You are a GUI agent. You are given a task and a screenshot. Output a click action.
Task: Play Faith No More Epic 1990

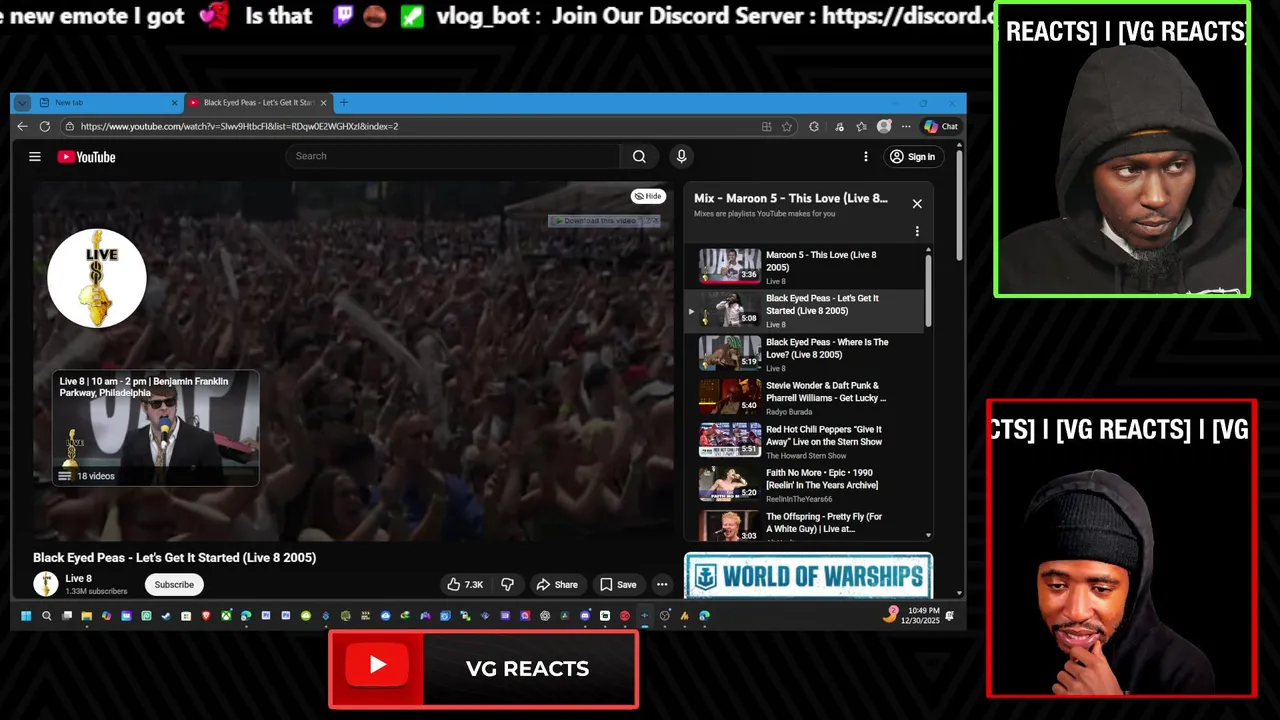click(x=805, y=485)
